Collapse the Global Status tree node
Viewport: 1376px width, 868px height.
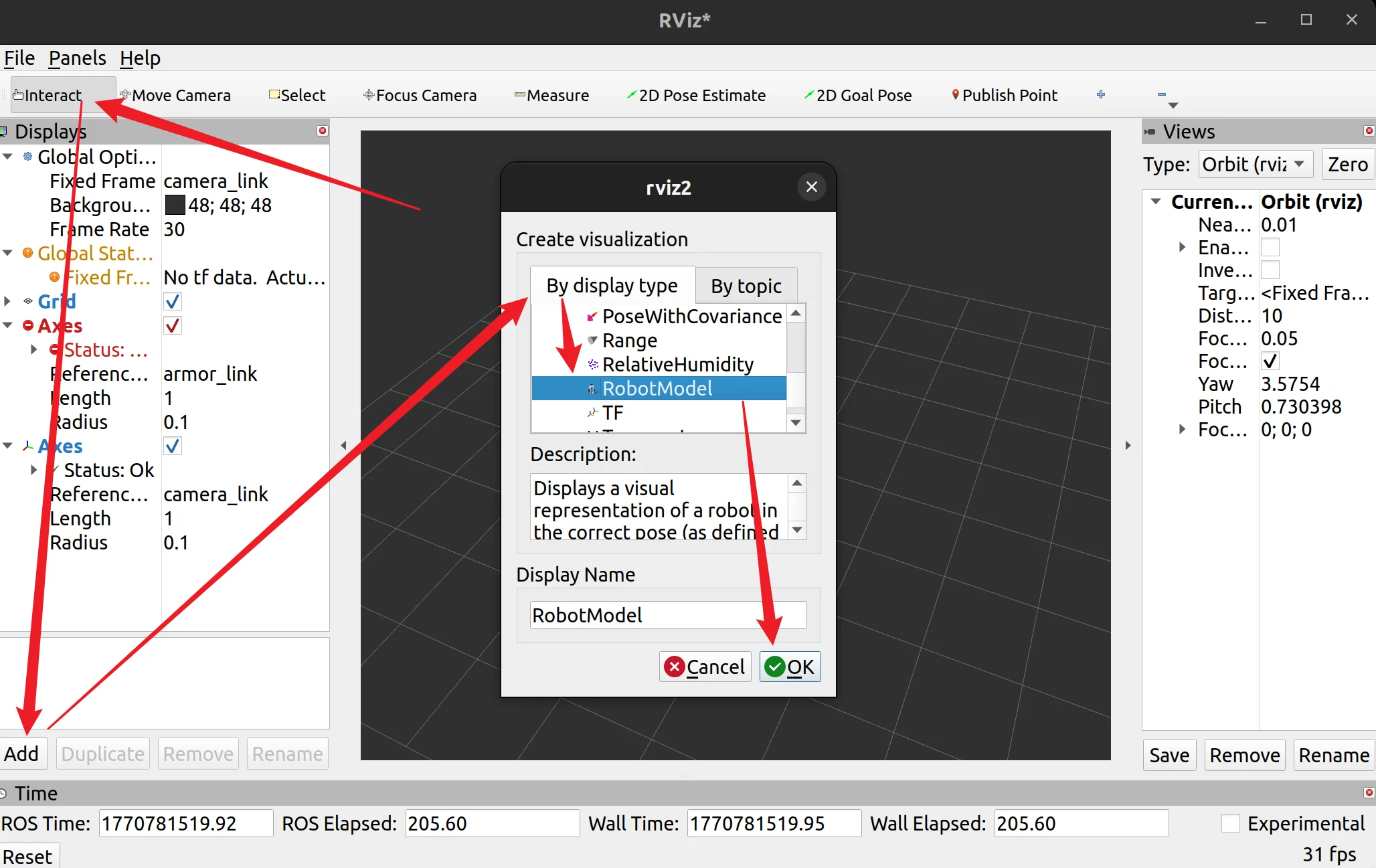[8, 253]
